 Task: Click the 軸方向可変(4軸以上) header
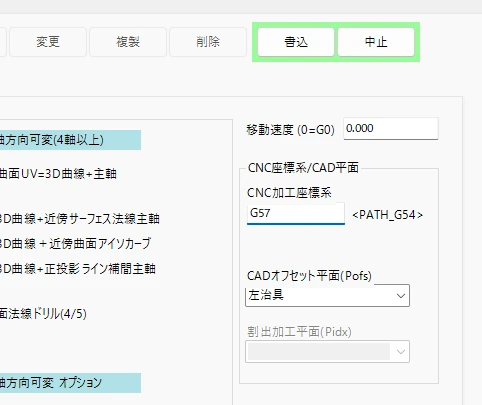[70, 140]
